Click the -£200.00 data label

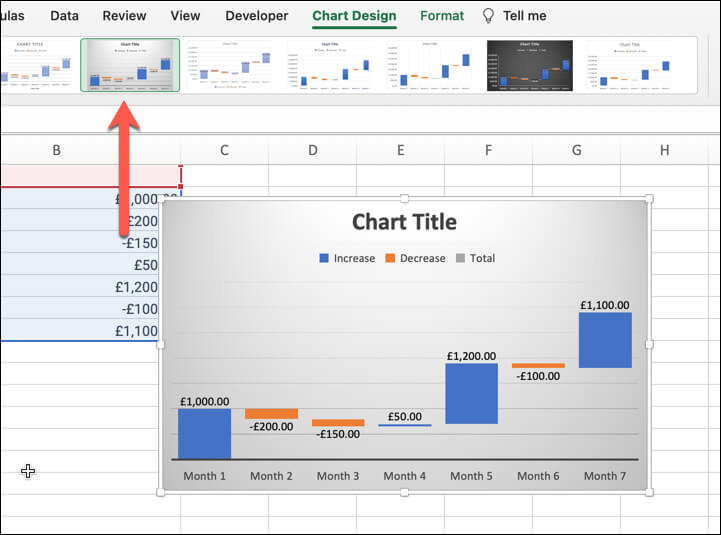pos(271,427)
